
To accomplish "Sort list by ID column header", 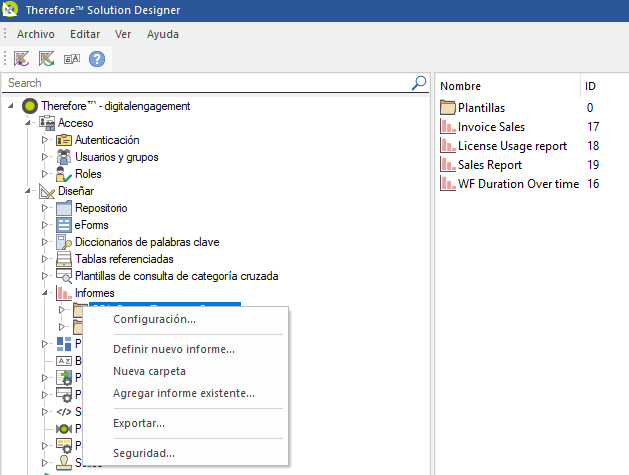I will (590, 86).
